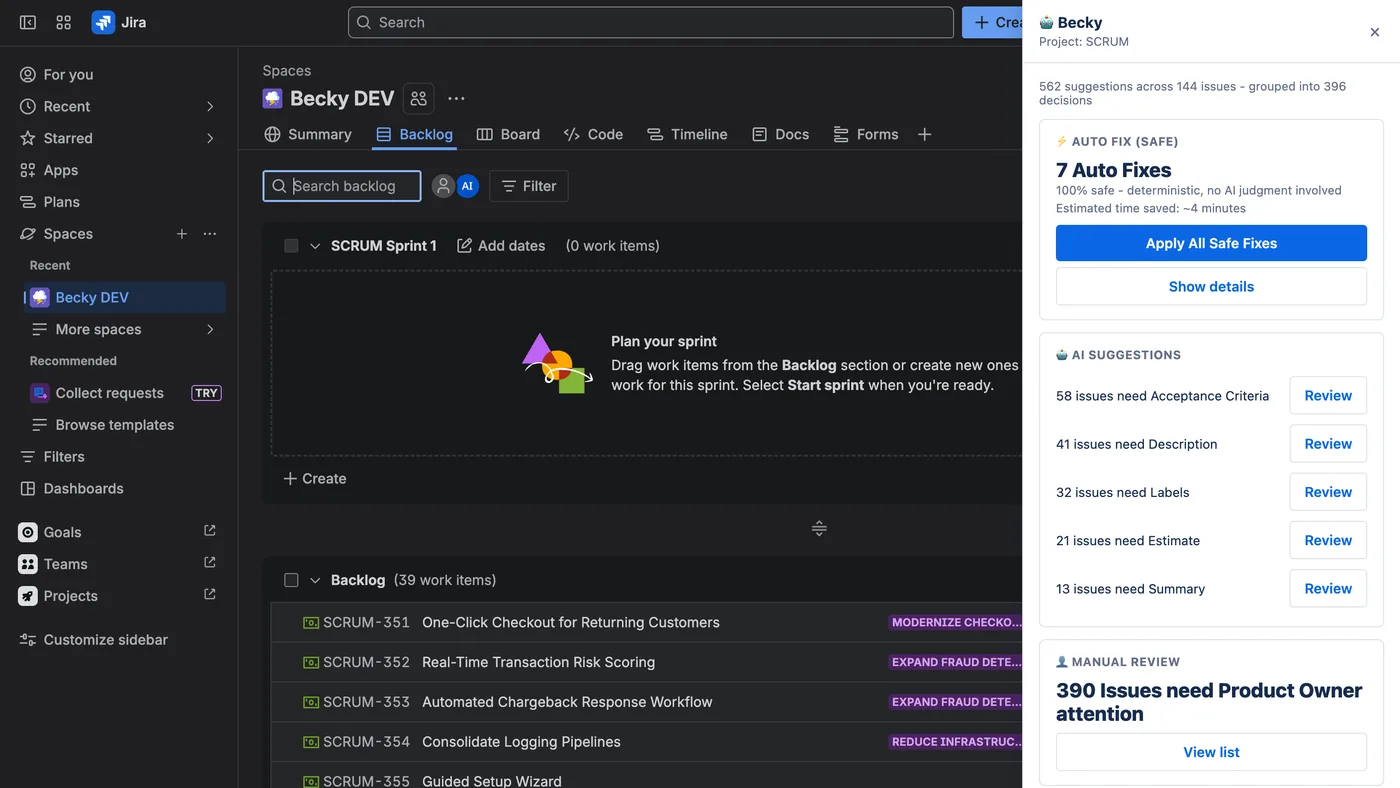
Task: Open the Spaces more options ellipsis
Action: [210, 234]
